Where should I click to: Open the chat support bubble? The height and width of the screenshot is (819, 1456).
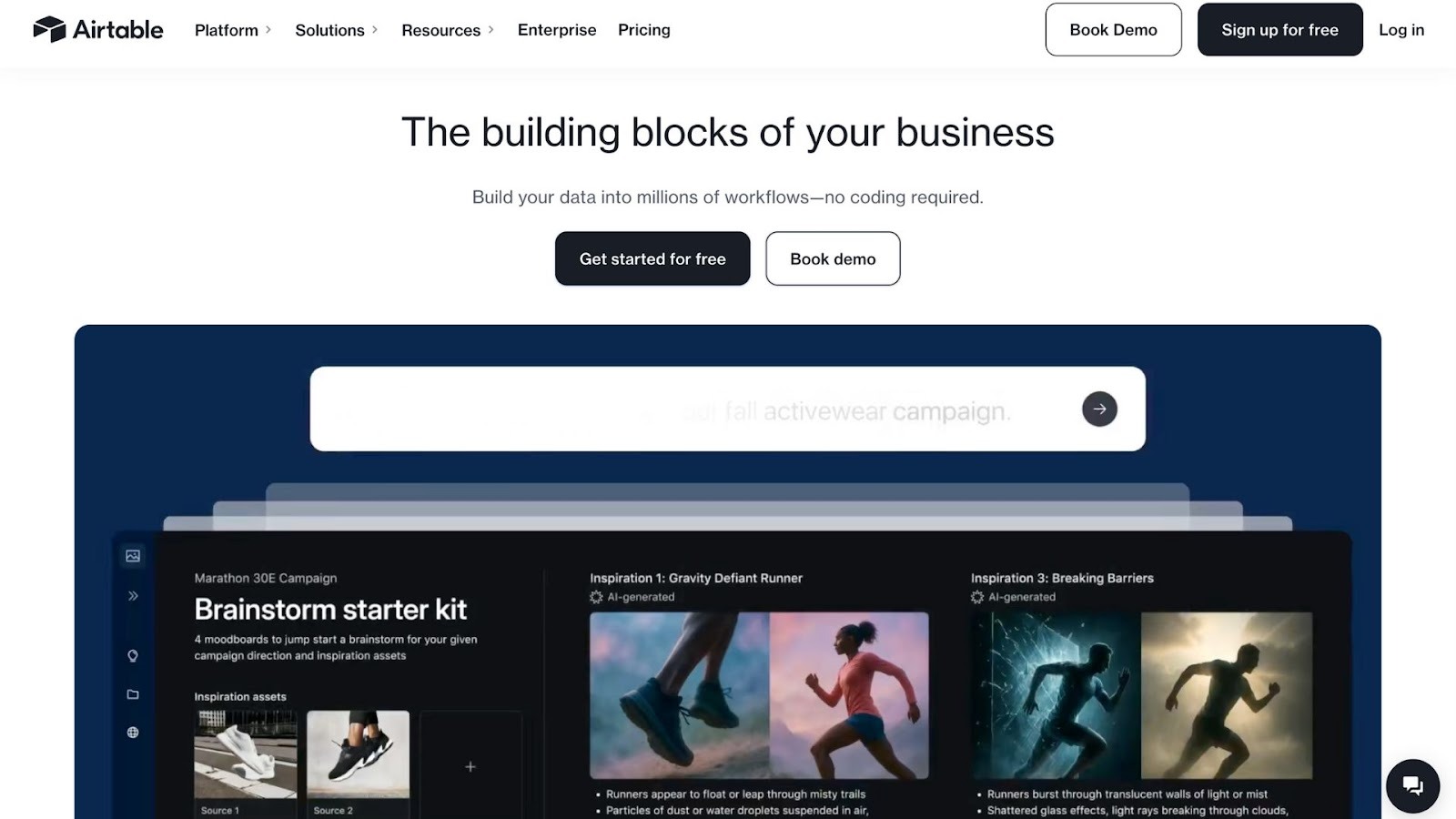point(1412,785)
